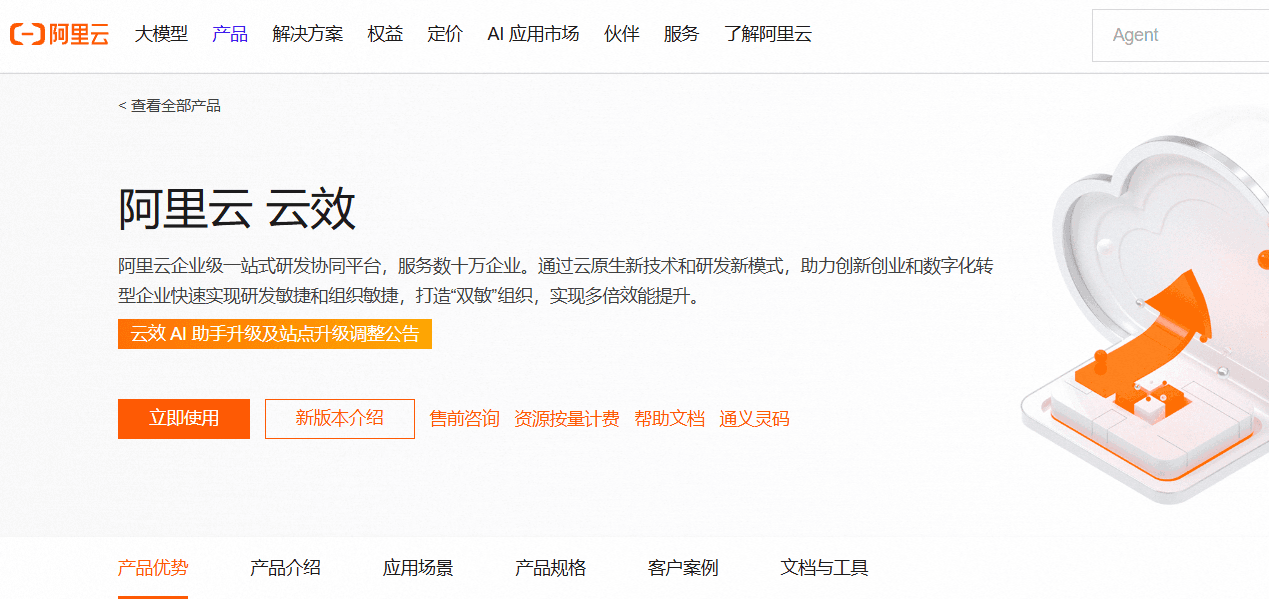Switch to the 产品介绍 tab
Viewport: 1269px width, 599px height.
click(x=285, y=568)
